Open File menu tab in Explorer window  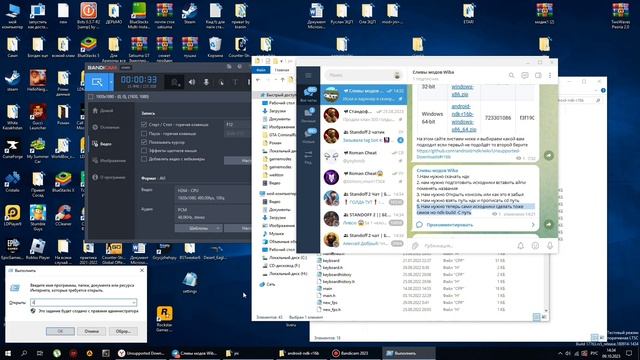(260, 70)
